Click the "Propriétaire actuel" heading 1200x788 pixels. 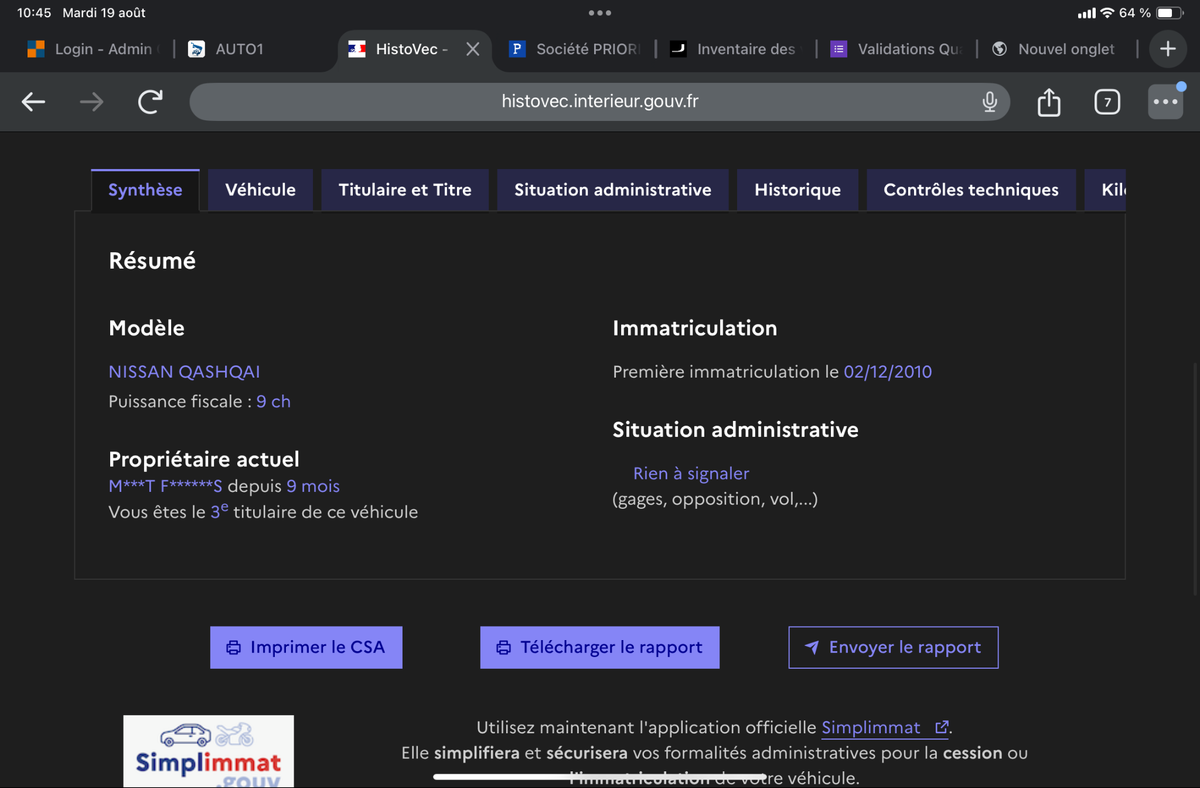(x=204, y=460)
